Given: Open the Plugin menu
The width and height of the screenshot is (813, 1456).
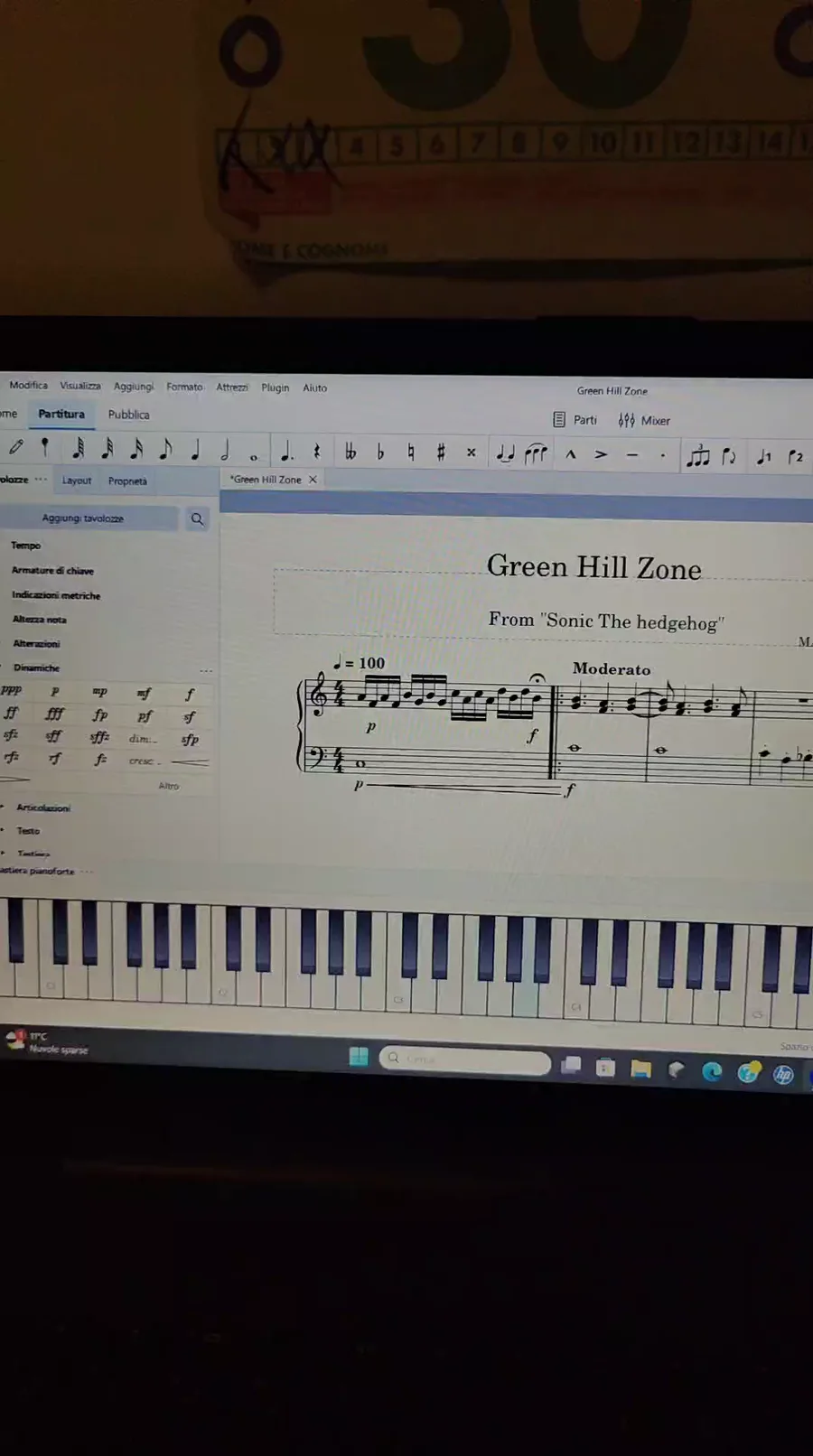Looking at the screenshot, I should (x=276, y=387).
